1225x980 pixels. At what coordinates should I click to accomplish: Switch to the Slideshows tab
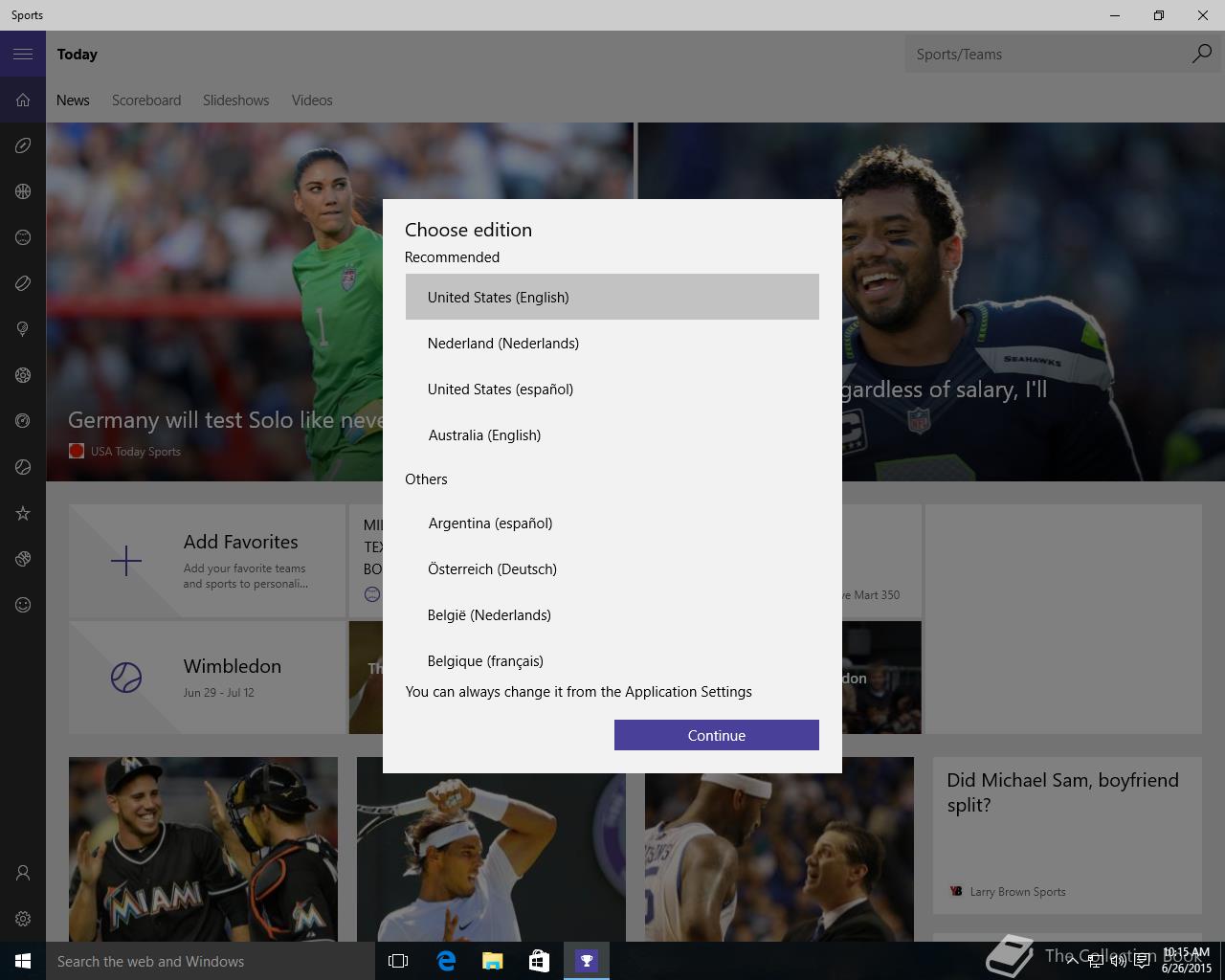click(235, 100)
